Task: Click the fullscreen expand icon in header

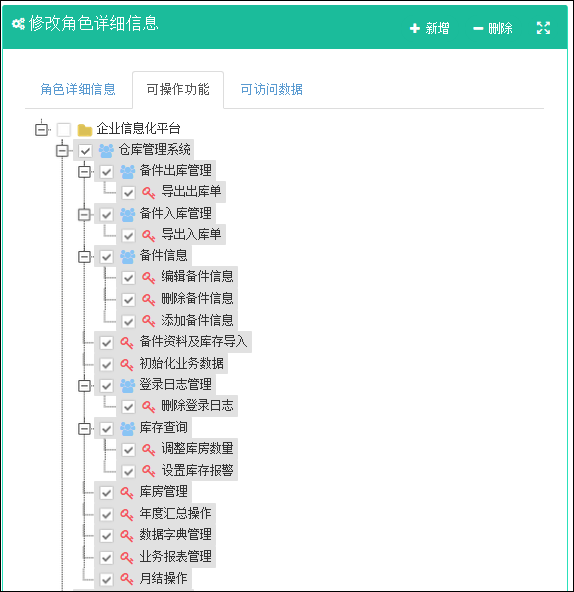Action: point(543,28)
